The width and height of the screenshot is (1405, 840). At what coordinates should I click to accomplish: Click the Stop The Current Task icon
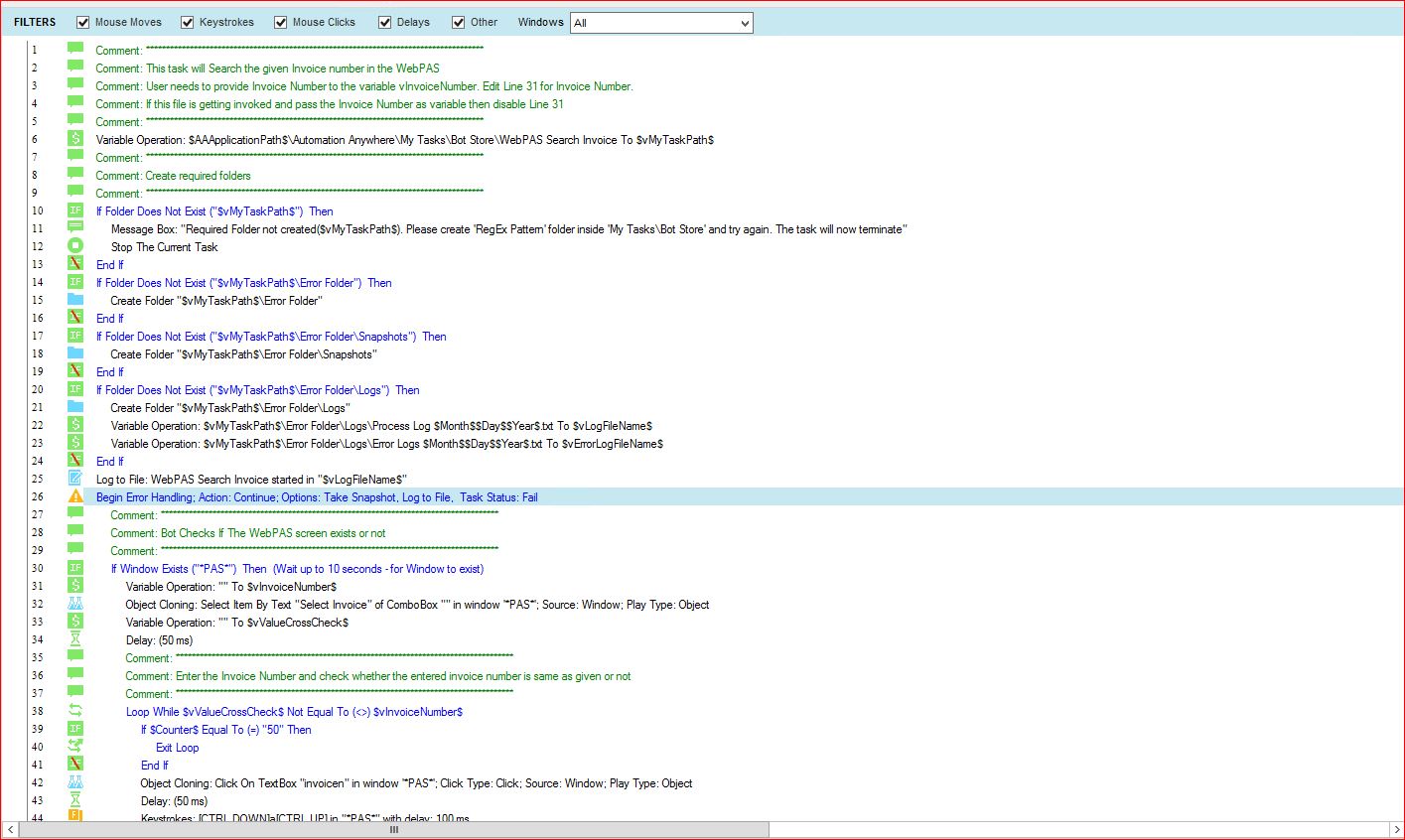tap(75, 246)
